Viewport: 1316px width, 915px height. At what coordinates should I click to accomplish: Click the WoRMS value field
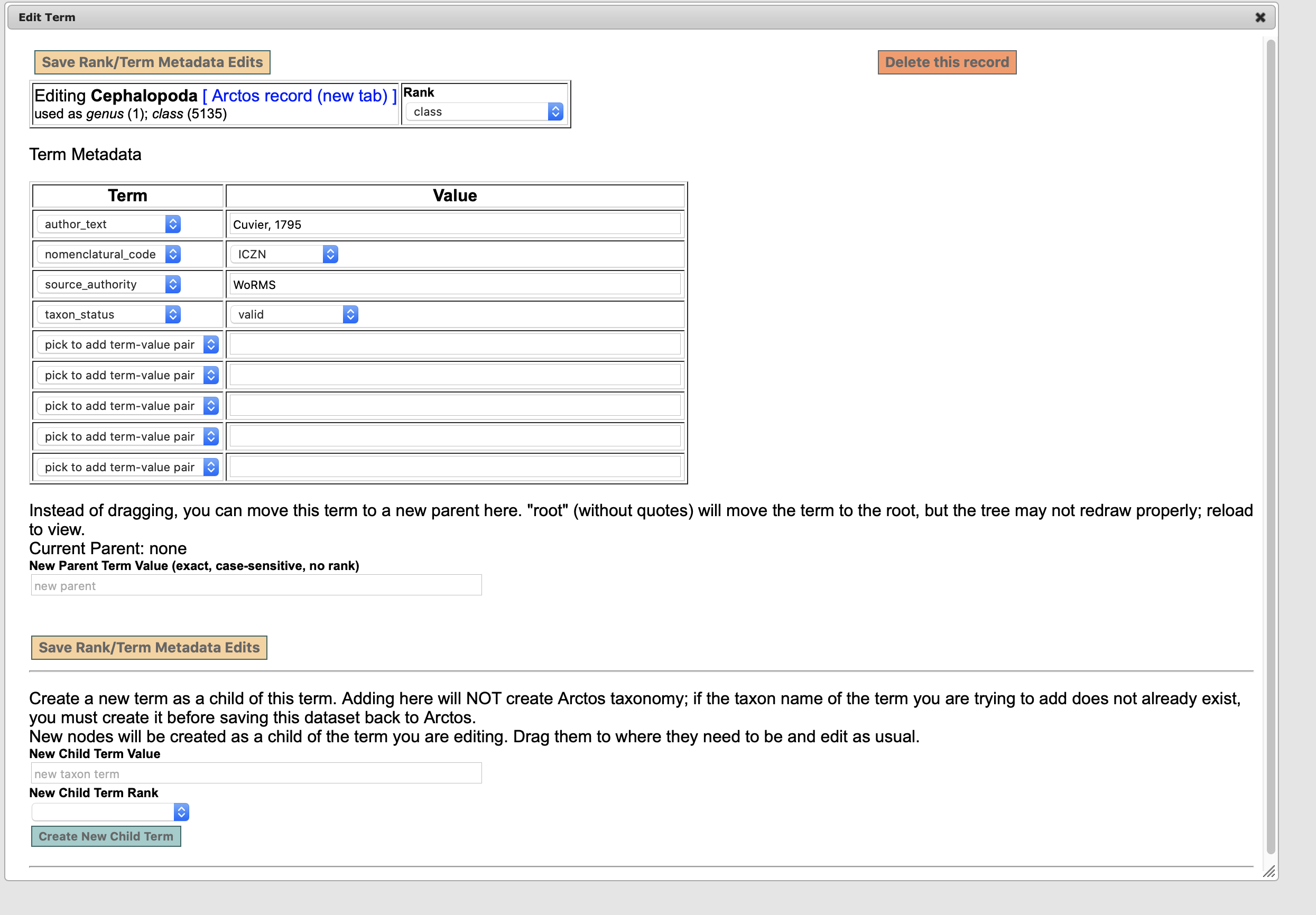(x=455, y=284)
